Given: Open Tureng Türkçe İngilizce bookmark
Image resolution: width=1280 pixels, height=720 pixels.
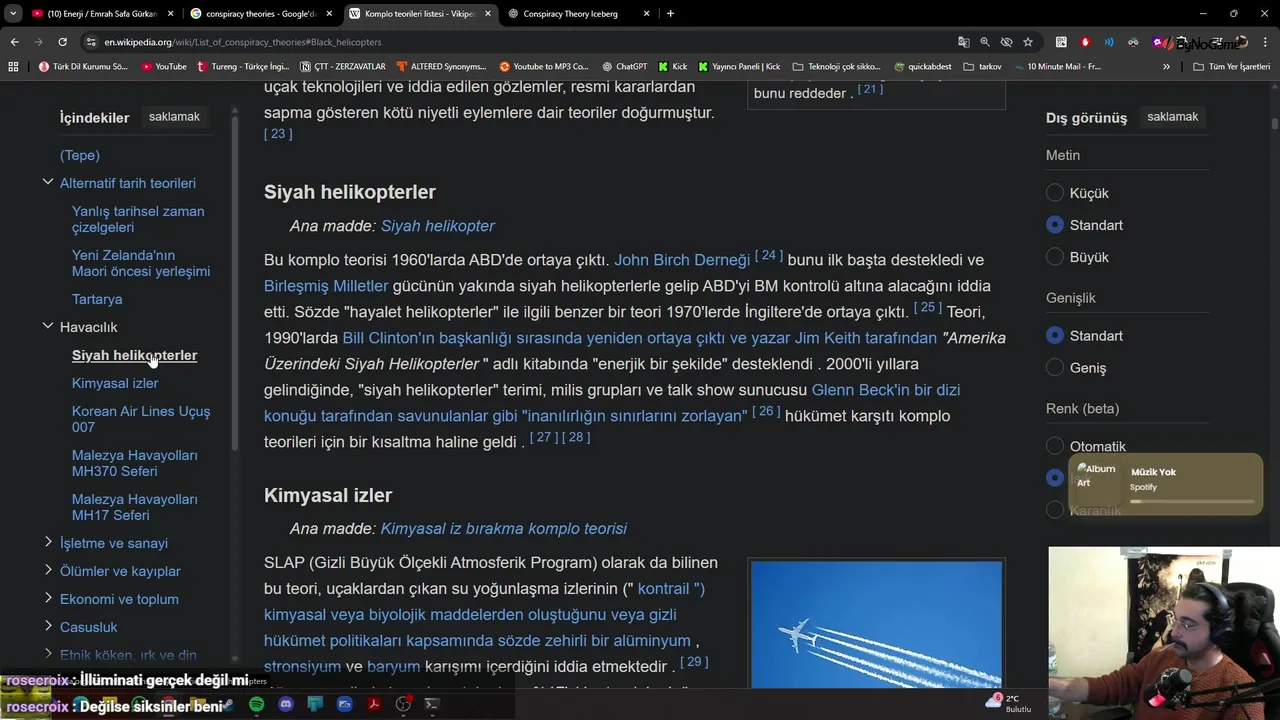Looking at the screenshot, I should click(x=243, y=66).
